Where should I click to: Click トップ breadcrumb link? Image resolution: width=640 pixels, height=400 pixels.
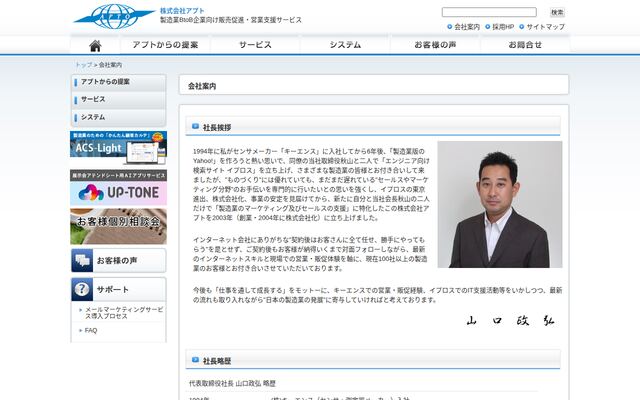(x=84, y=65)
